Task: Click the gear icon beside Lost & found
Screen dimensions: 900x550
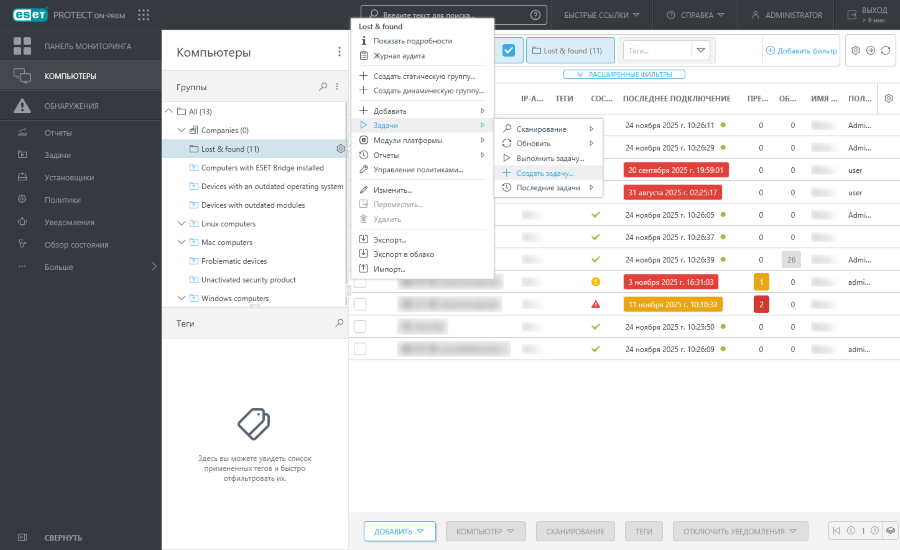Action: [341, 149]
